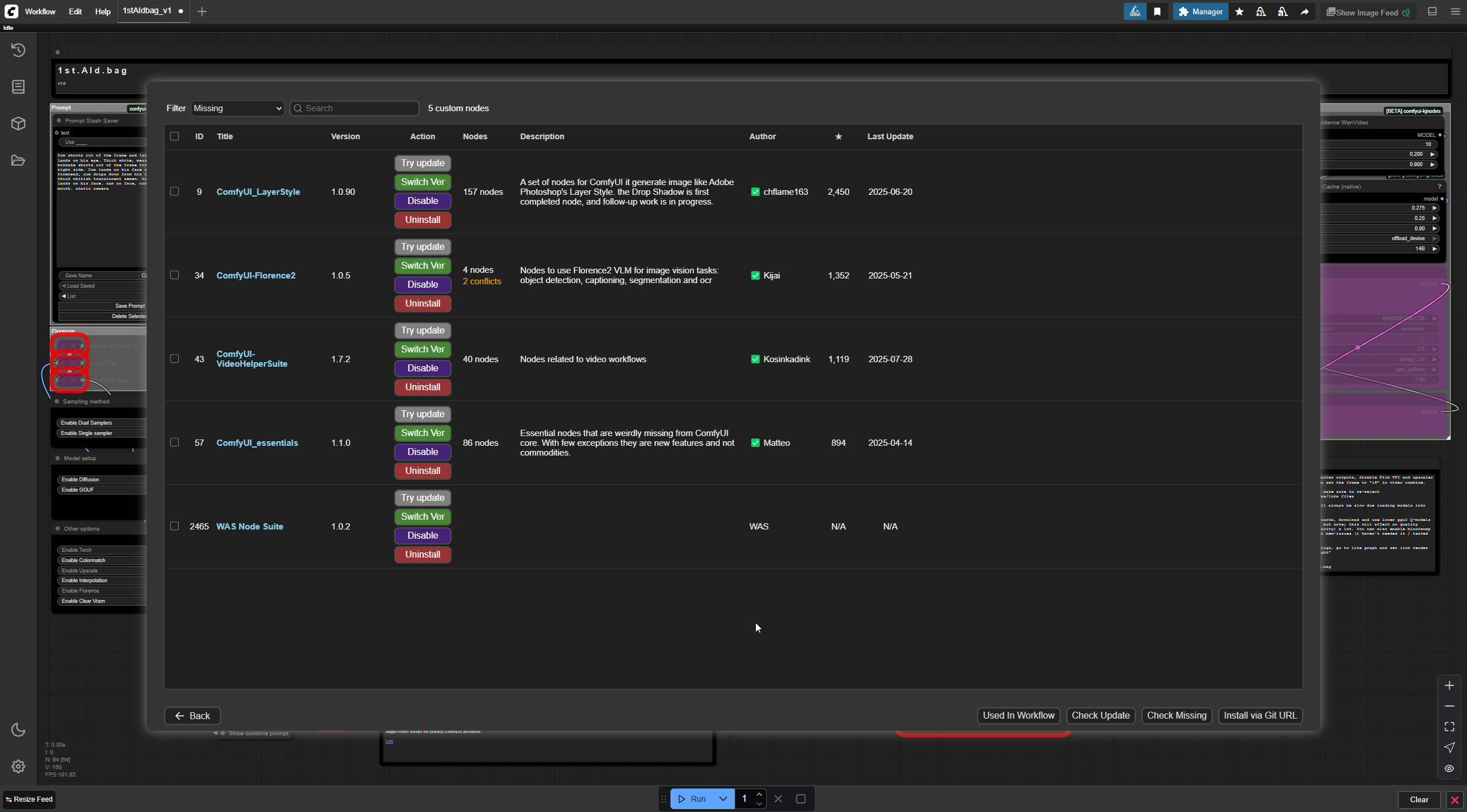Toggle link visibility eye icon
Screen dimensions: 1467x812
(x=1449, y=768)
